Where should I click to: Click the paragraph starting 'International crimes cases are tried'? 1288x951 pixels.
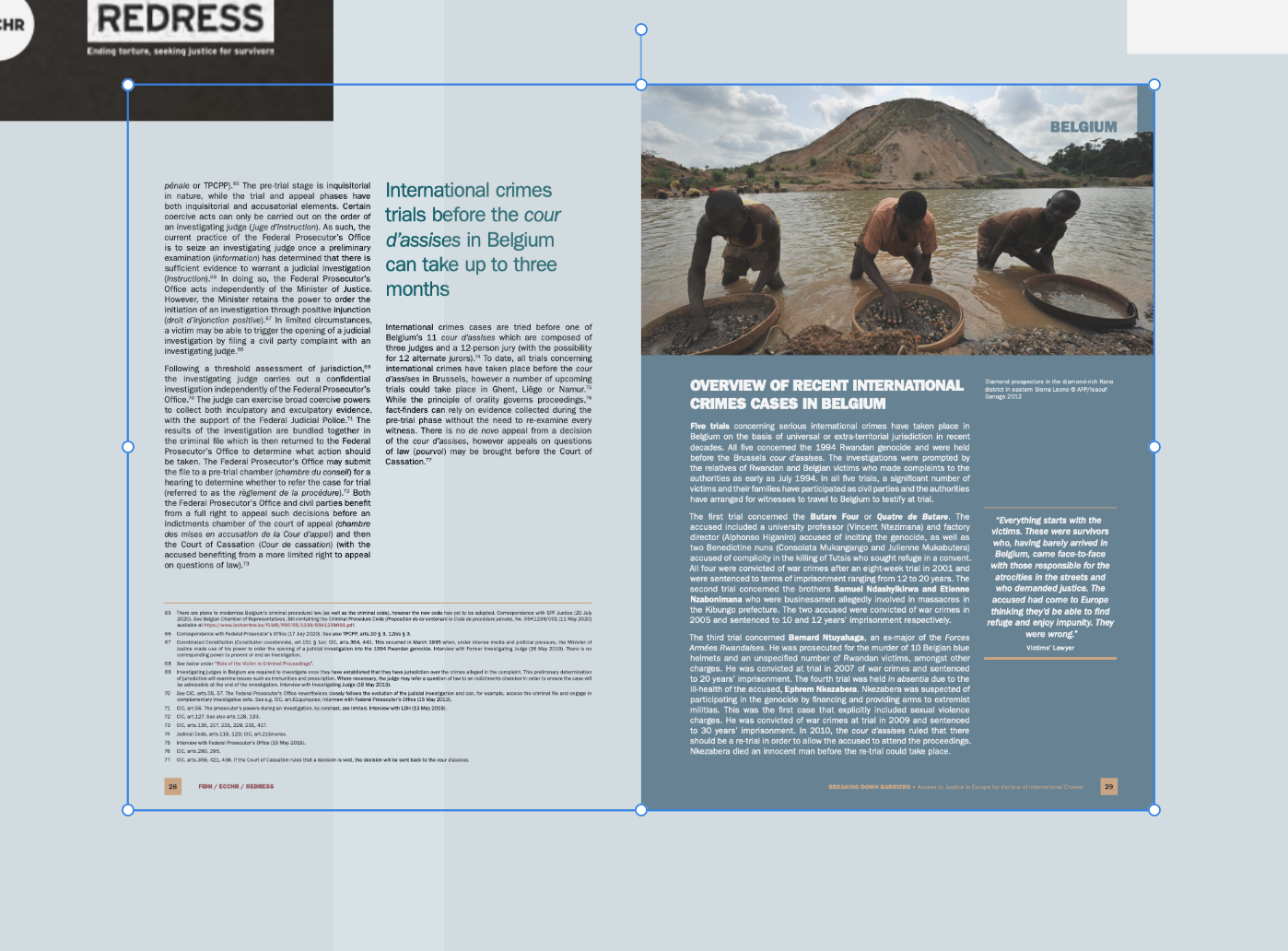point(488,394)
